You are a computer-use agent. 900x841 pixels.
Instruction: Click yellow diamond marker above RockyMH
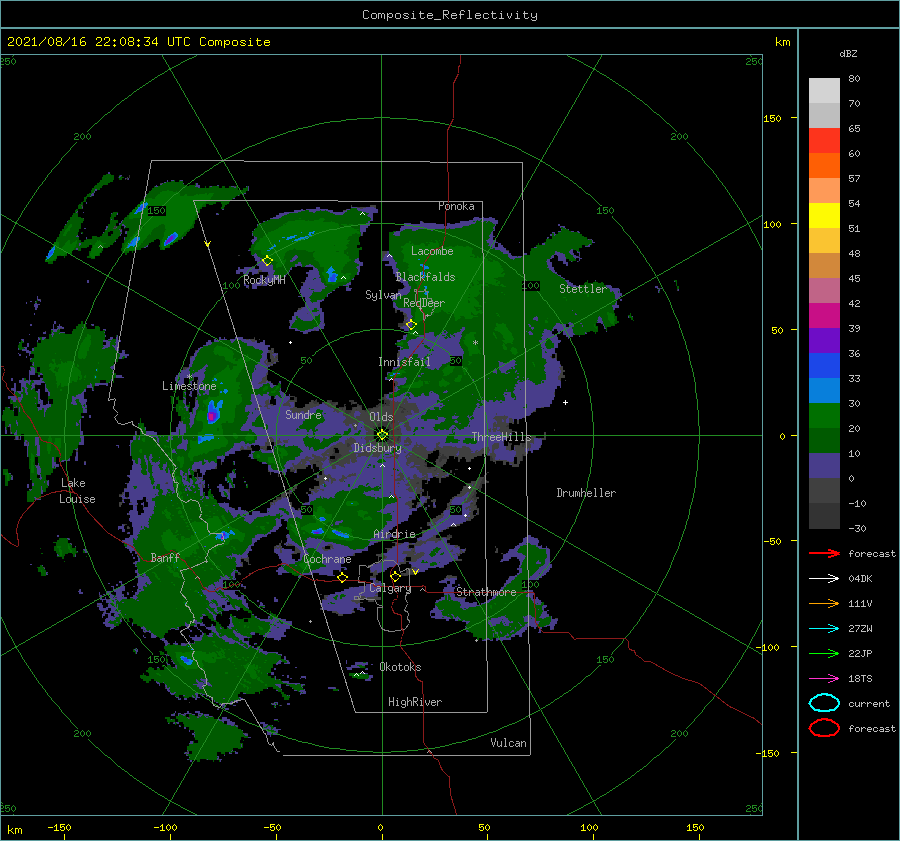coord(267,261)
